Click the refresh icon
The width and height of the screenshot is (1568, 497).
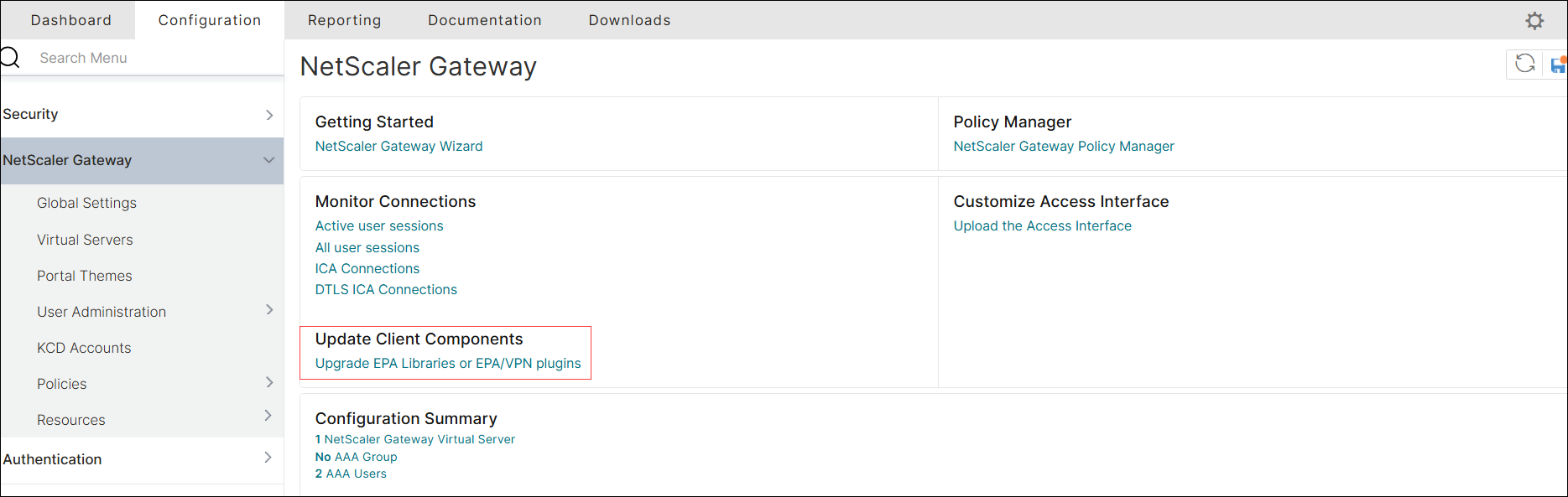coord(1524,64)
